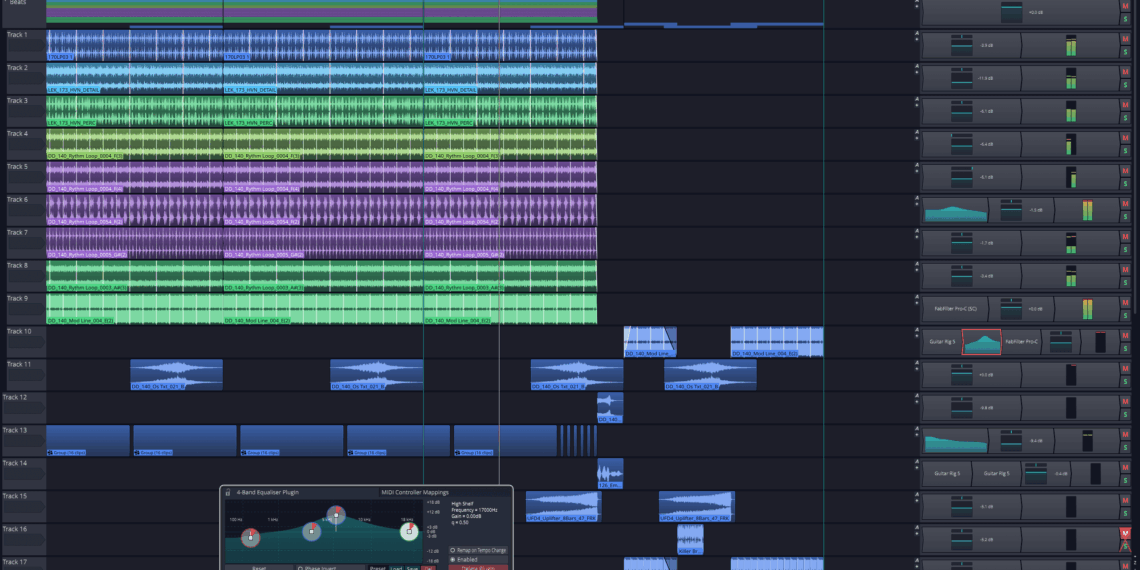Open MIDI Controller Mappings in plugin panel

click(x=415, y=492)
